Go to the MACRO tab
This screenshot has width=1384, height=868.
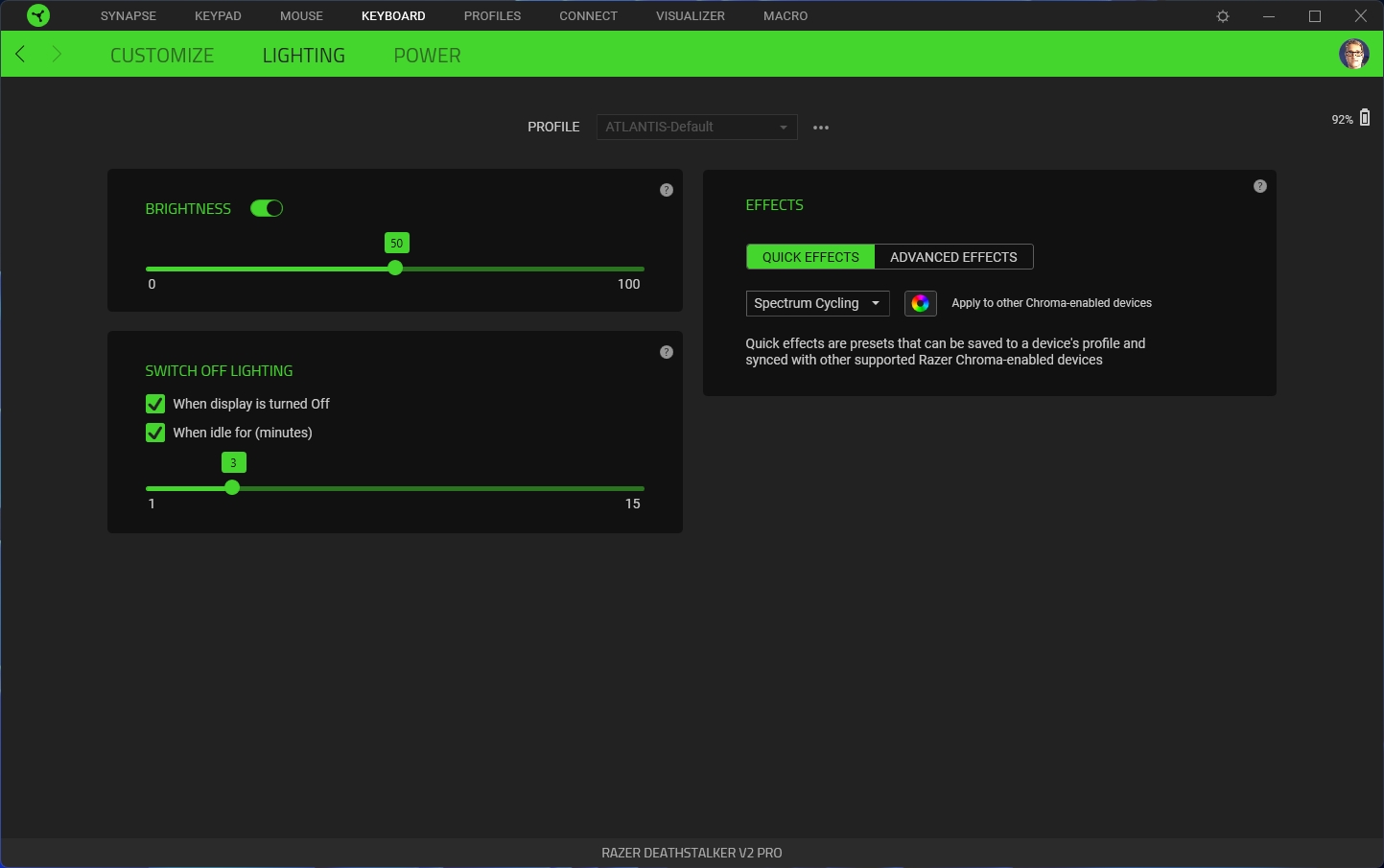786,16
